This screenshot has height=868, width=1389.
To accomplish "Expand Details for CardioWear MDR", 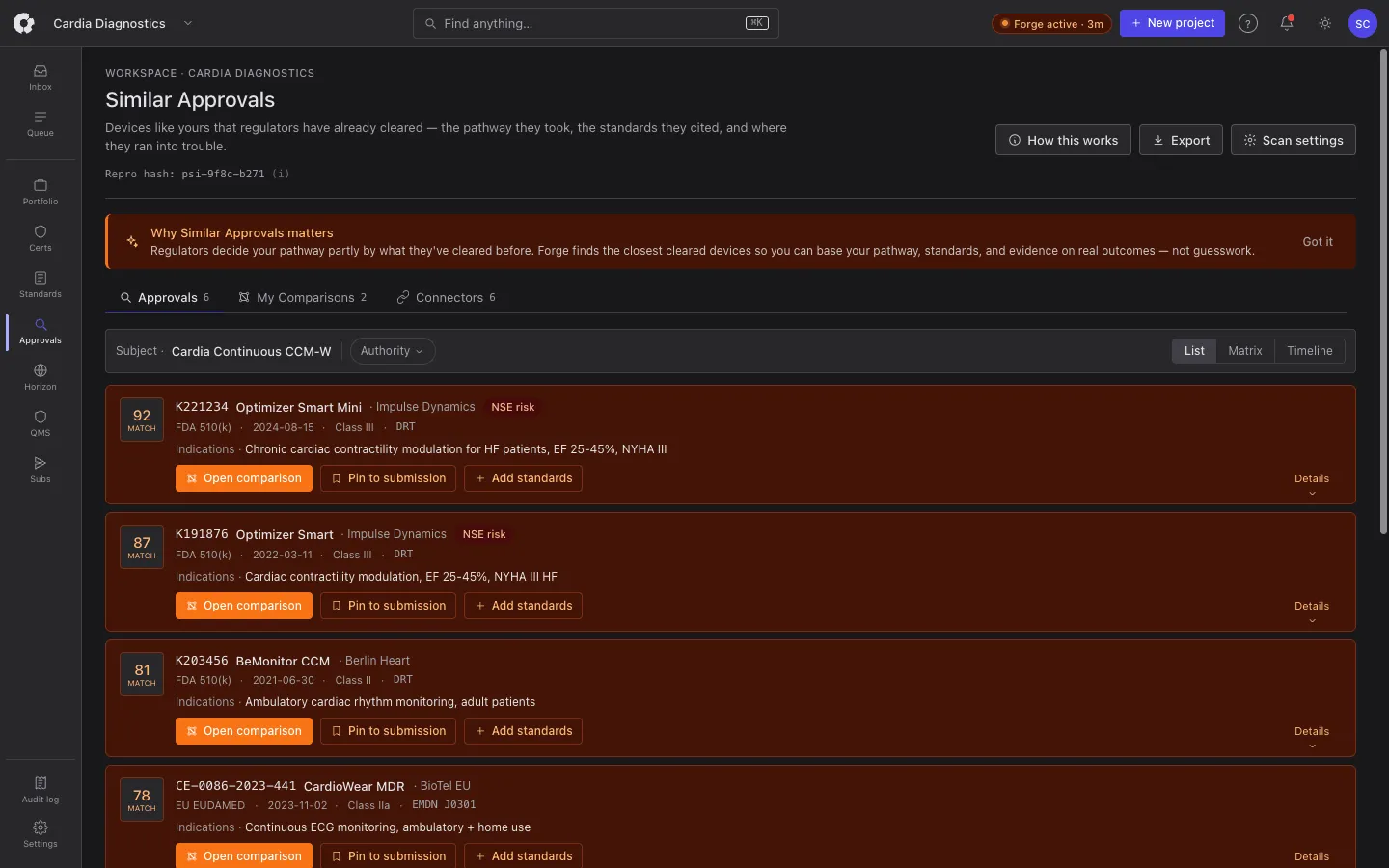I will (x=1312, y=856).
